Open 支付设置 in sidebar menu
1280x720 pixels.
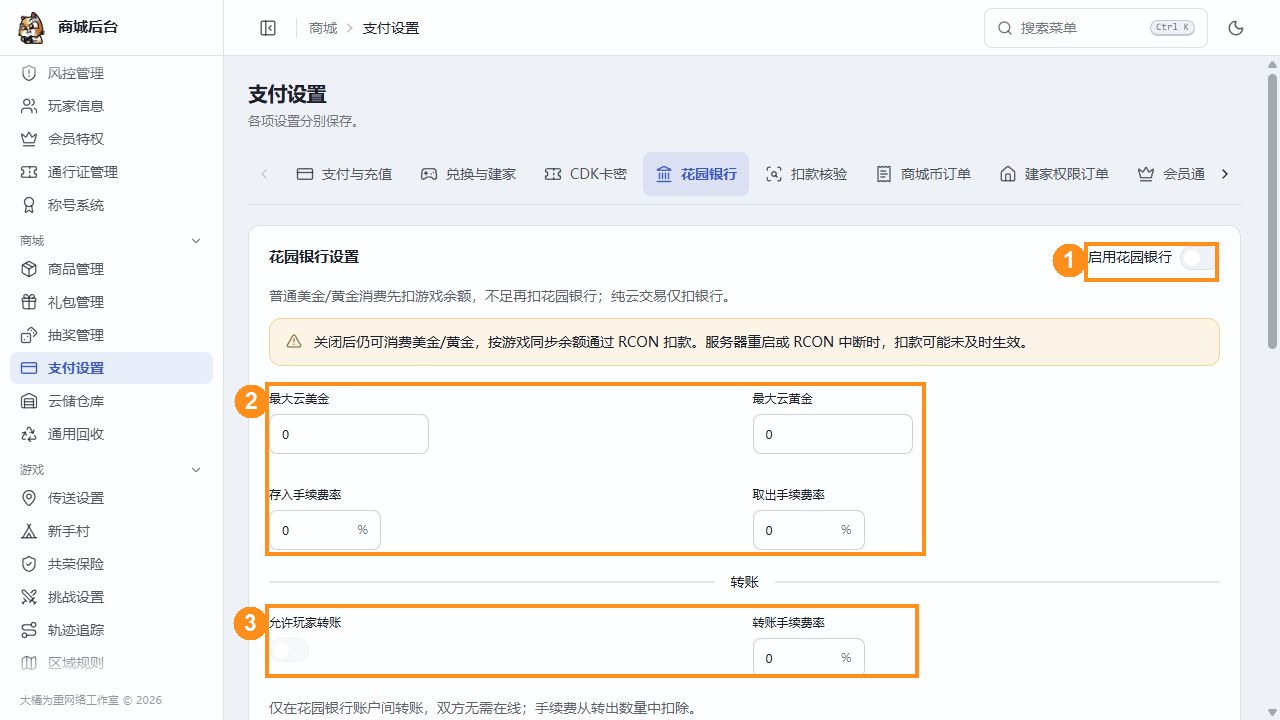111,368
